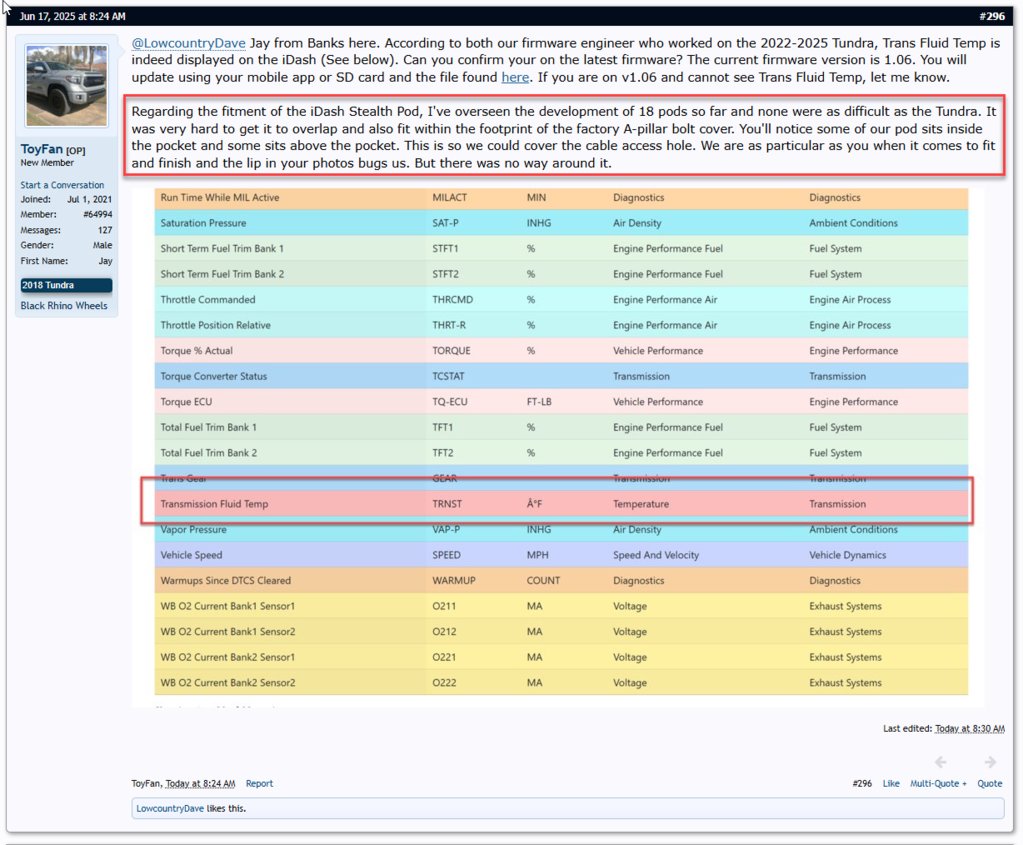This screenshot has width=1023, height=845.
Task: Click Throttle Position Relative cell
Action: (215, 325)
